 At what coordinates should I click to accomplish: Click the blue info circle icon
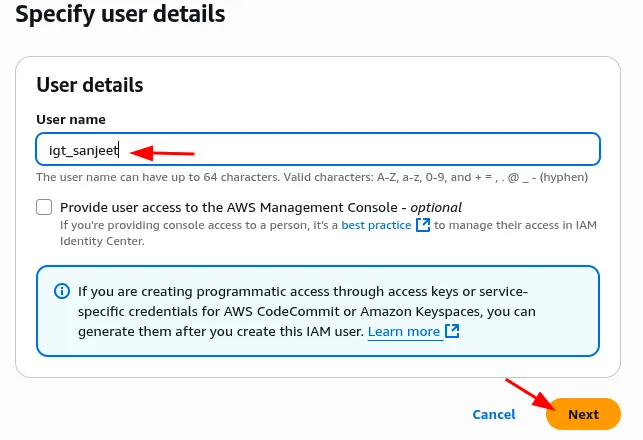62,292
